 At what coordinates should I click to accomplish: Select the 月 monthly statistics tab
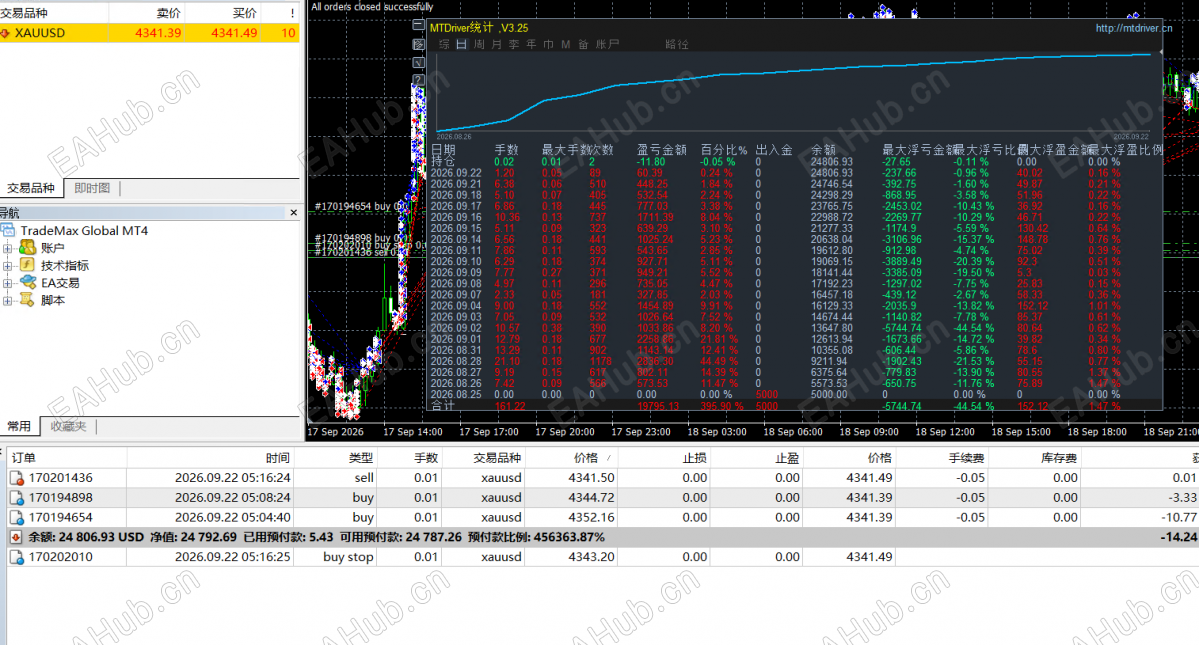[496, 44]
